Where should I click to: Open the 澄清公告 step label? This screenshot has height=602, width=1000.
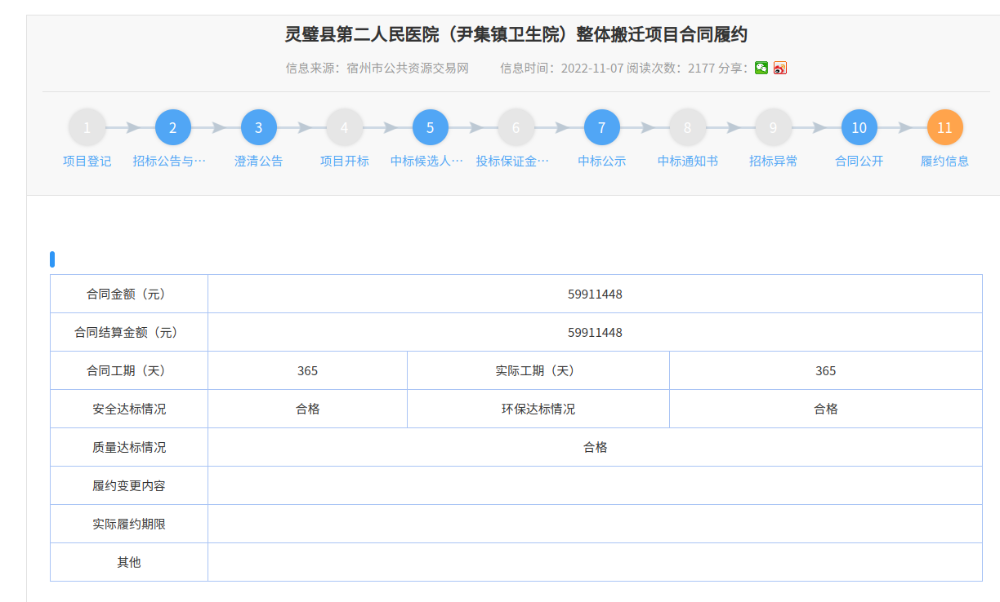coord(258,161)
